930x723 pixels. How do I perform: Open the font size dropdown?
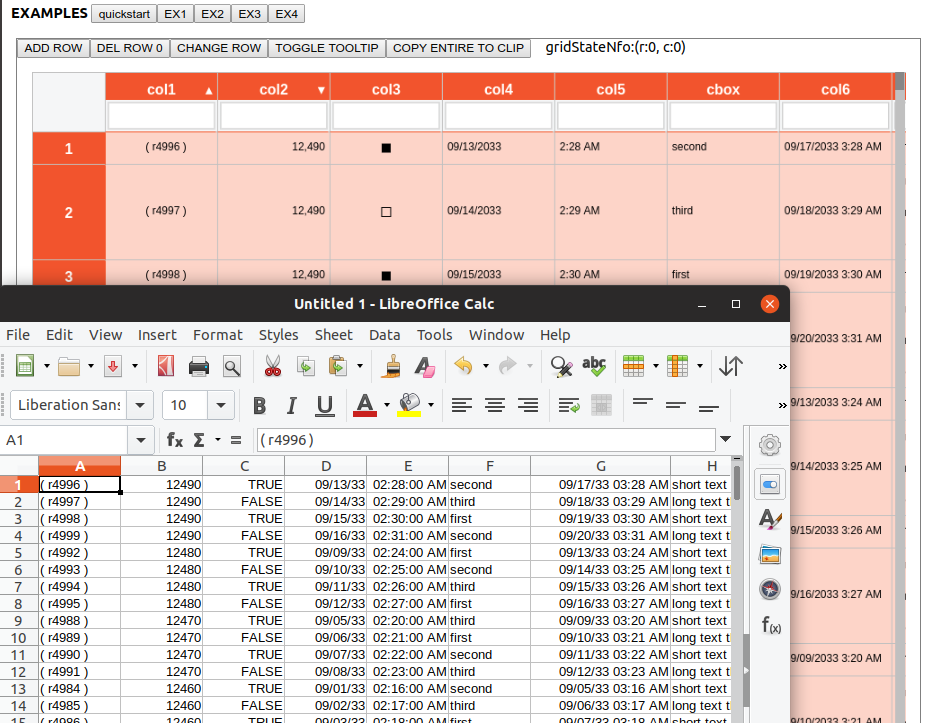coord(221,406)
